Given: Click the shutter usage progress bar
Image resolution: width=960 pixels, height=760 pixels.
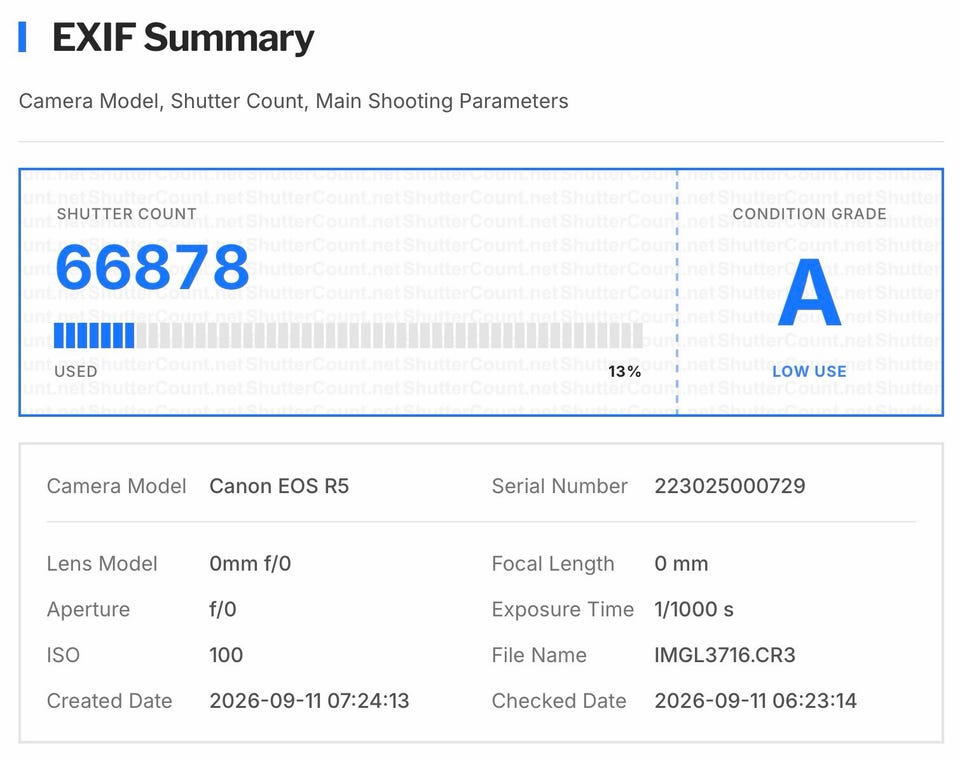Looking at the screenshot, I should (x=348, y=336).
